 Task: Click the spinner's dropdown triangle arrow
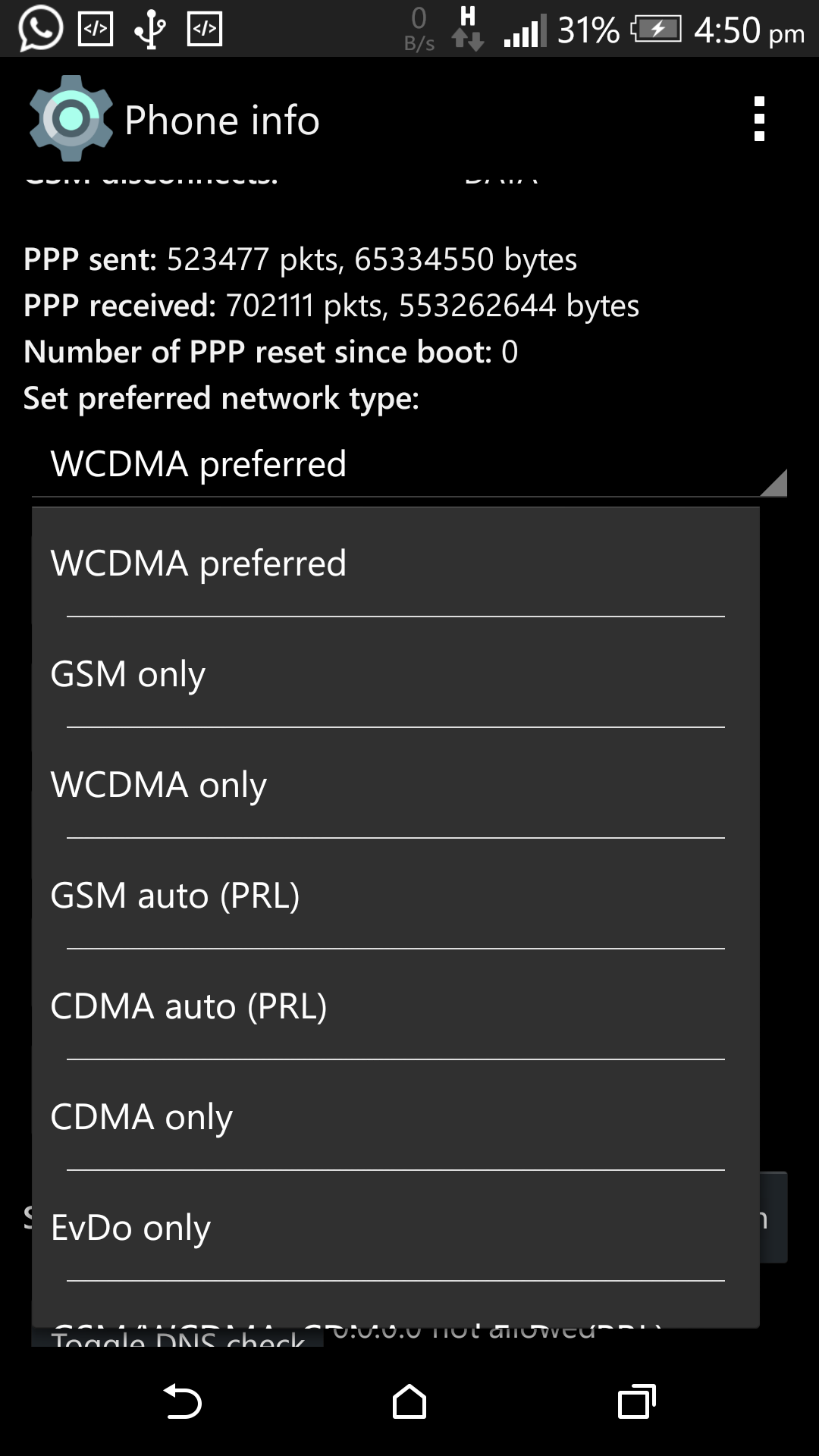(773, 482)
